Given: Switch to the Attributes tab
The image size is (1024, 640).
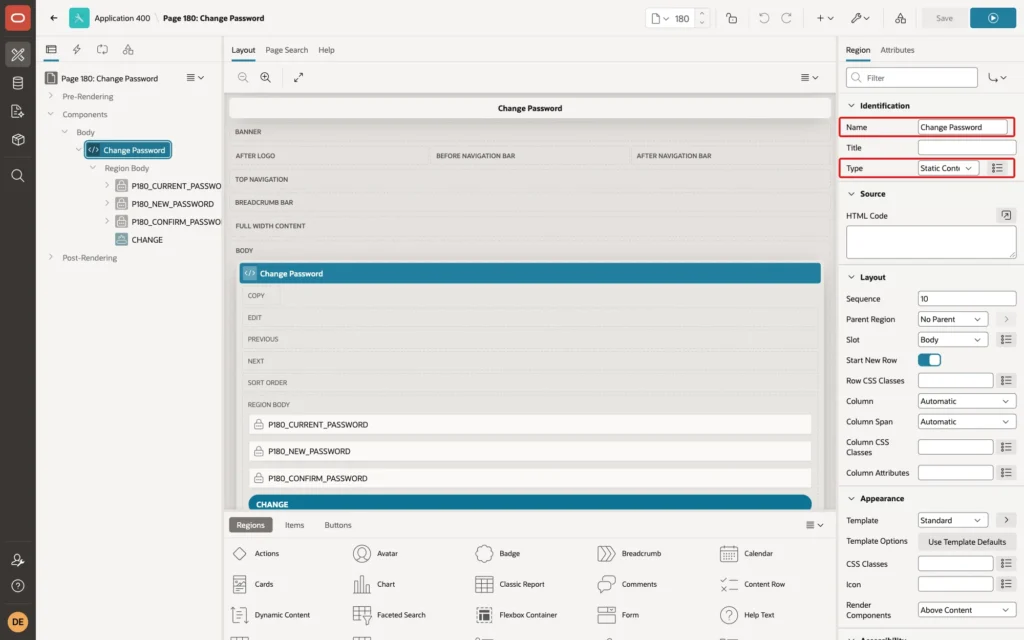Looking at the screenshot, I should (897, 50).
